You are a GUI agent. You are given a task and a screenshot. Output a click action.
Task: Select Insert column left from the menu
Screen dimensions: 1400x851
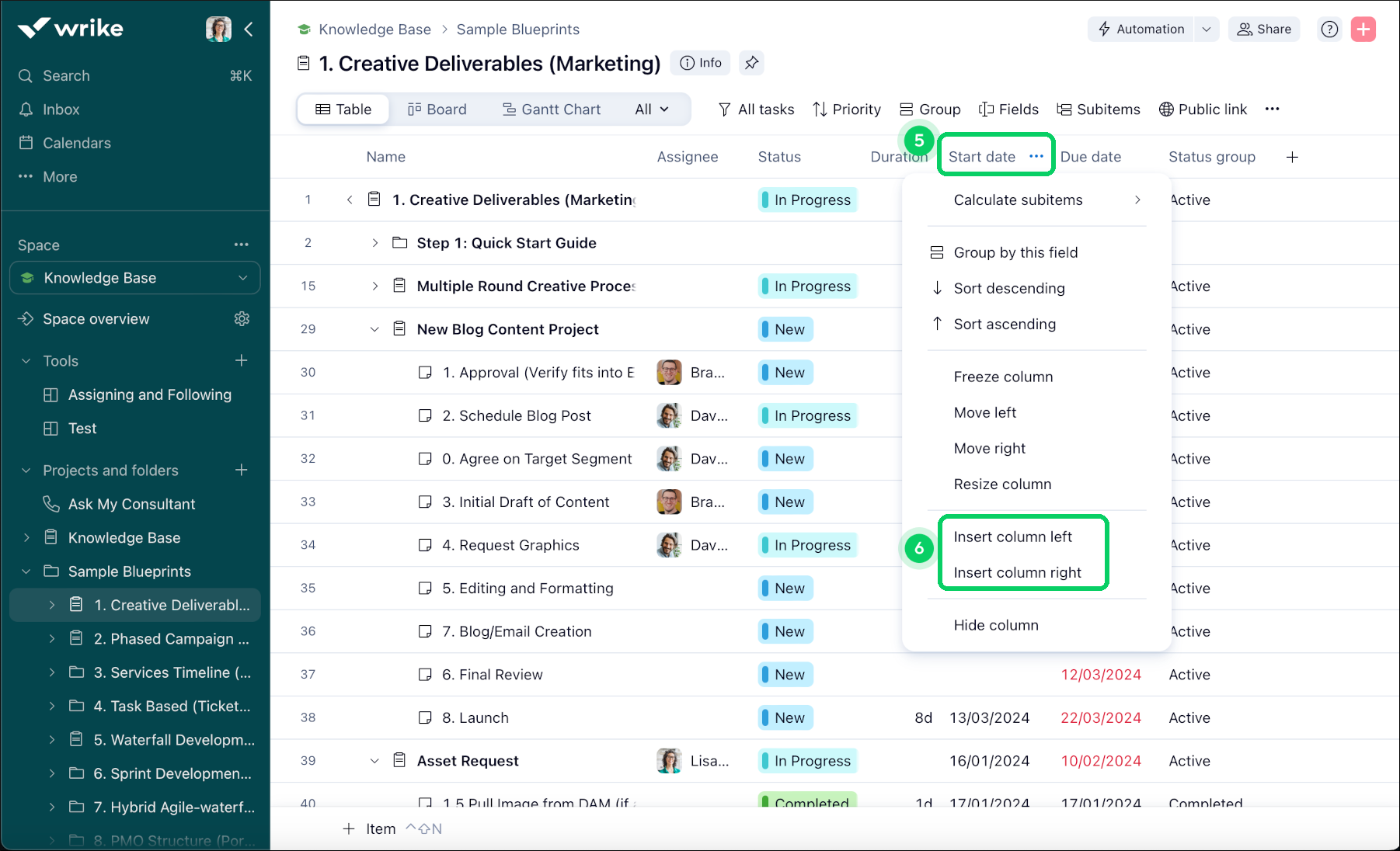click(1012, 536)
